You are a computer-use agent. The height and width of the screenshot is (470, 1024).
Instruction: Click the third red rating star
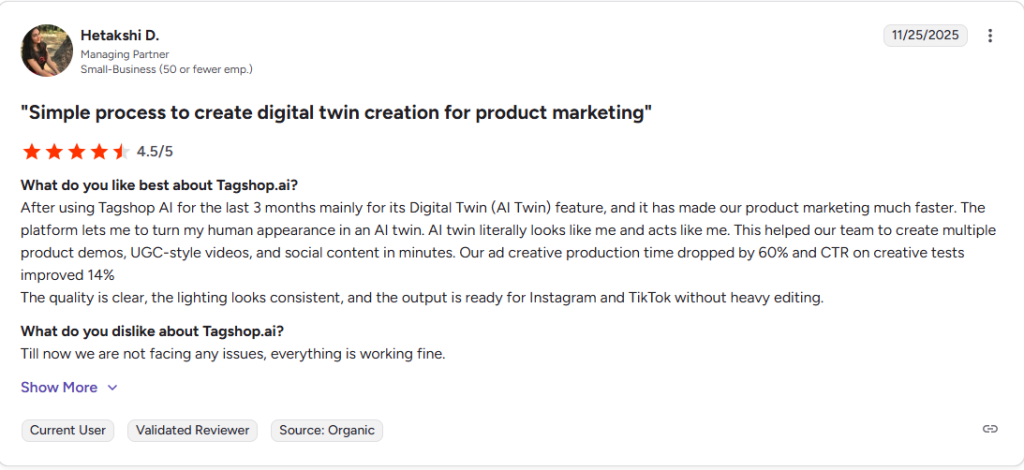(76, 152)
